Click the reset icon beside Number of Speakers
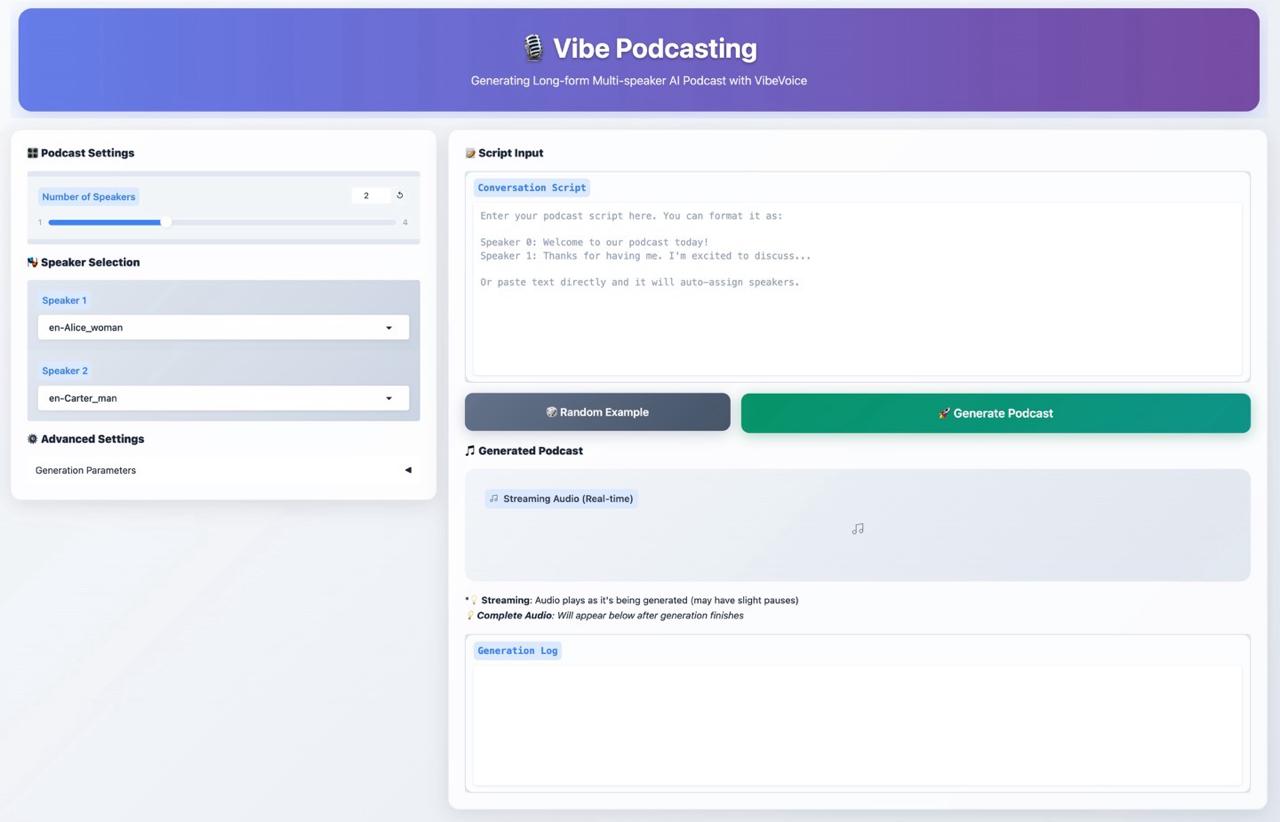 (x=400, y=196)
